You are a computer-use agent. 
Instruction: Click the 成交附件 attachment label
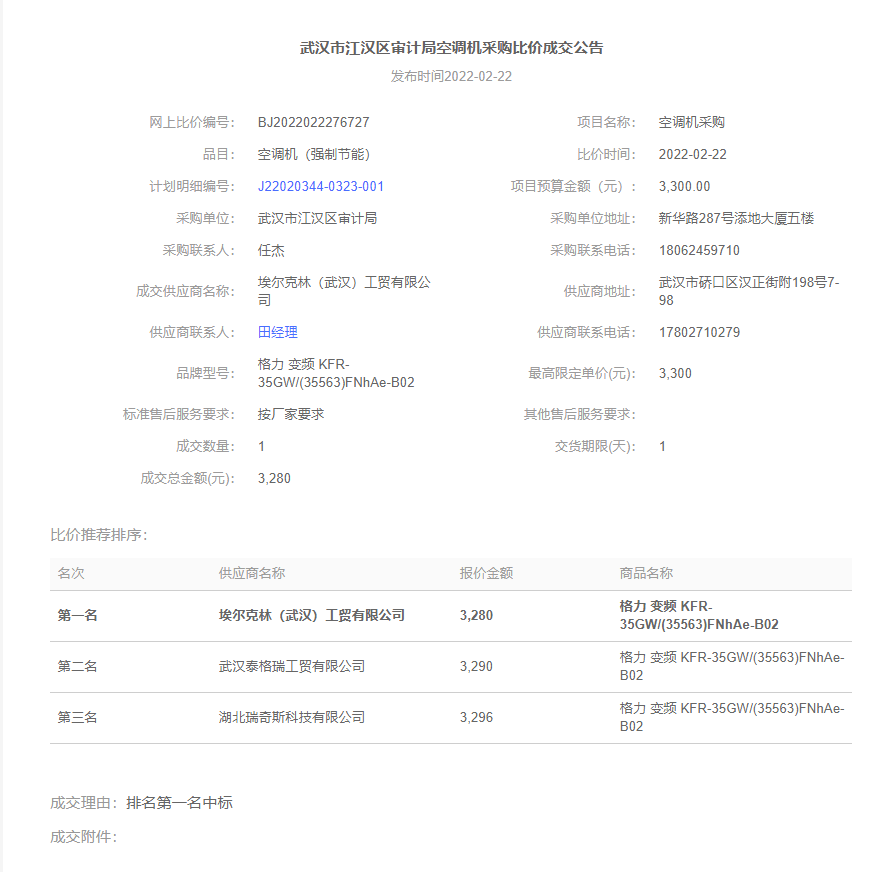(83, 836)
